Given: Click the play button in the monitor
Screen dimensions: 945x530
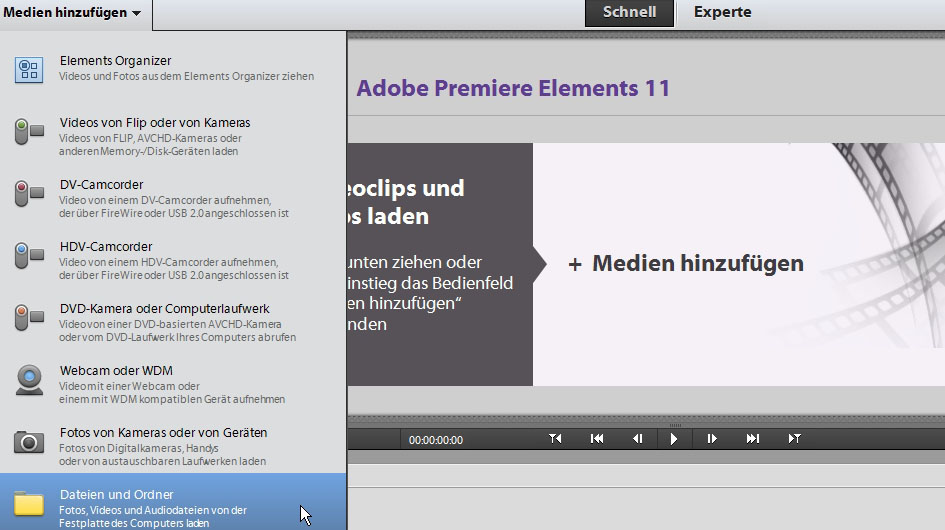Looking at the screenshot, I should click(x=674, y=439).
